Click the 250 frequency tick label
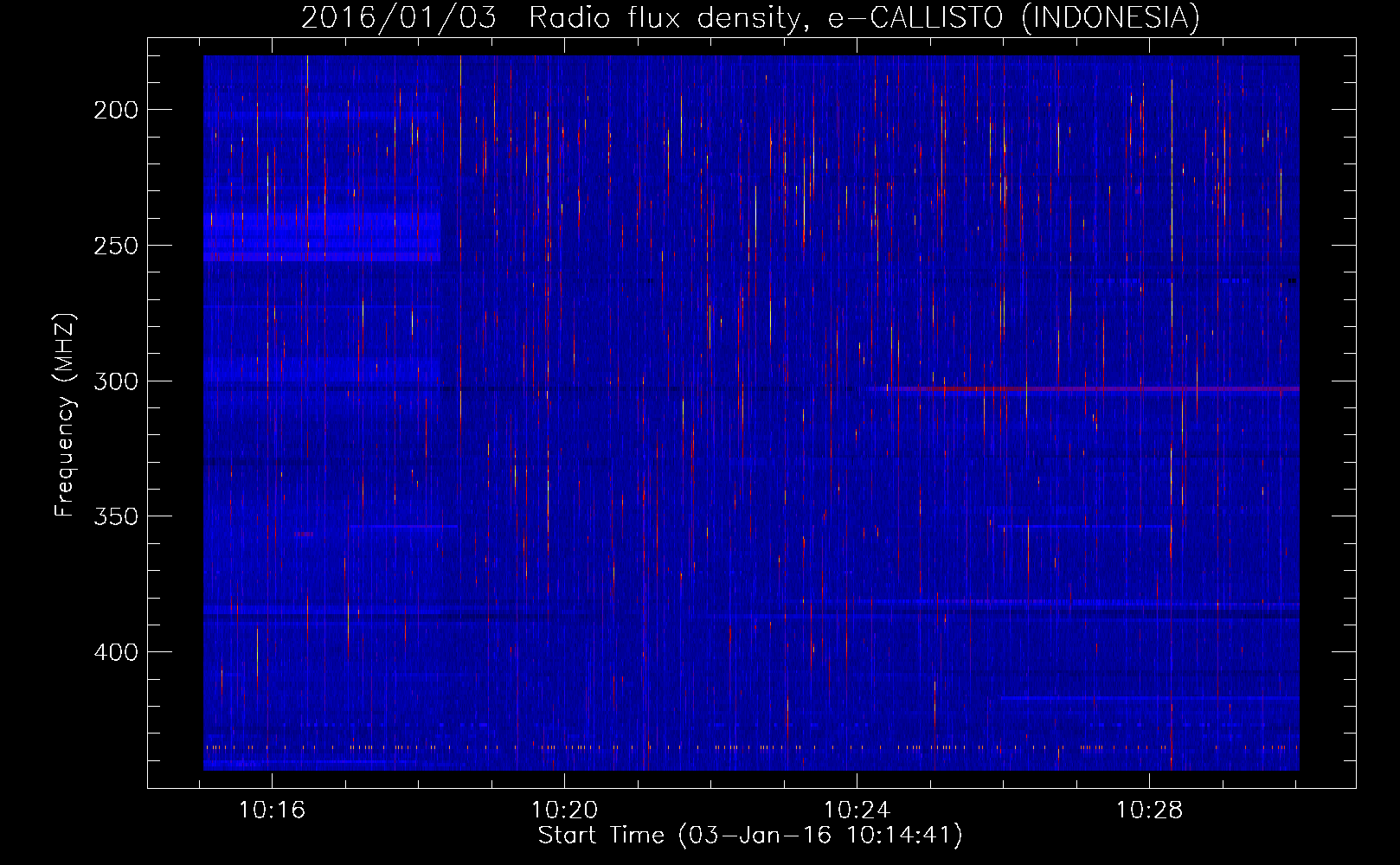The width and height of the screenshot is (1400, 865). pyautogui.click(x=116, y=246)
